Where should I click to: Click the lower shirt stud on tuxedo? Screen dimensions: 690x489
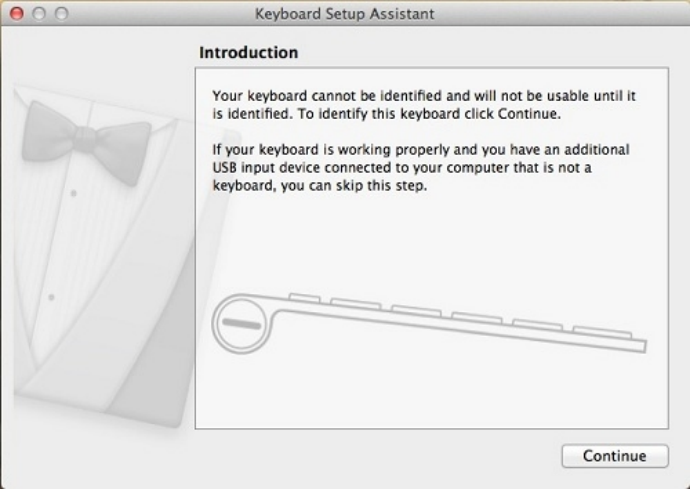(51, 298)
